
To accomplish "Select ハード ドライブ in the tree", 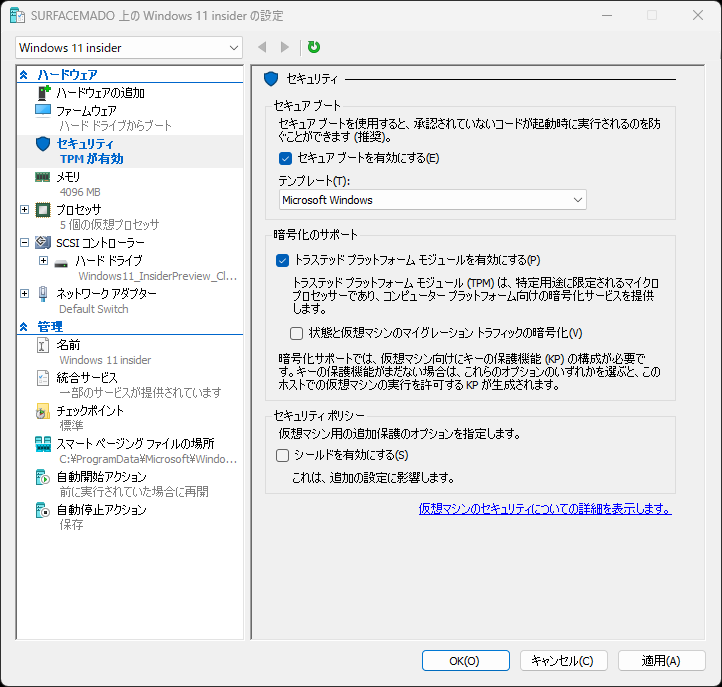I will [x=109, y=261].
